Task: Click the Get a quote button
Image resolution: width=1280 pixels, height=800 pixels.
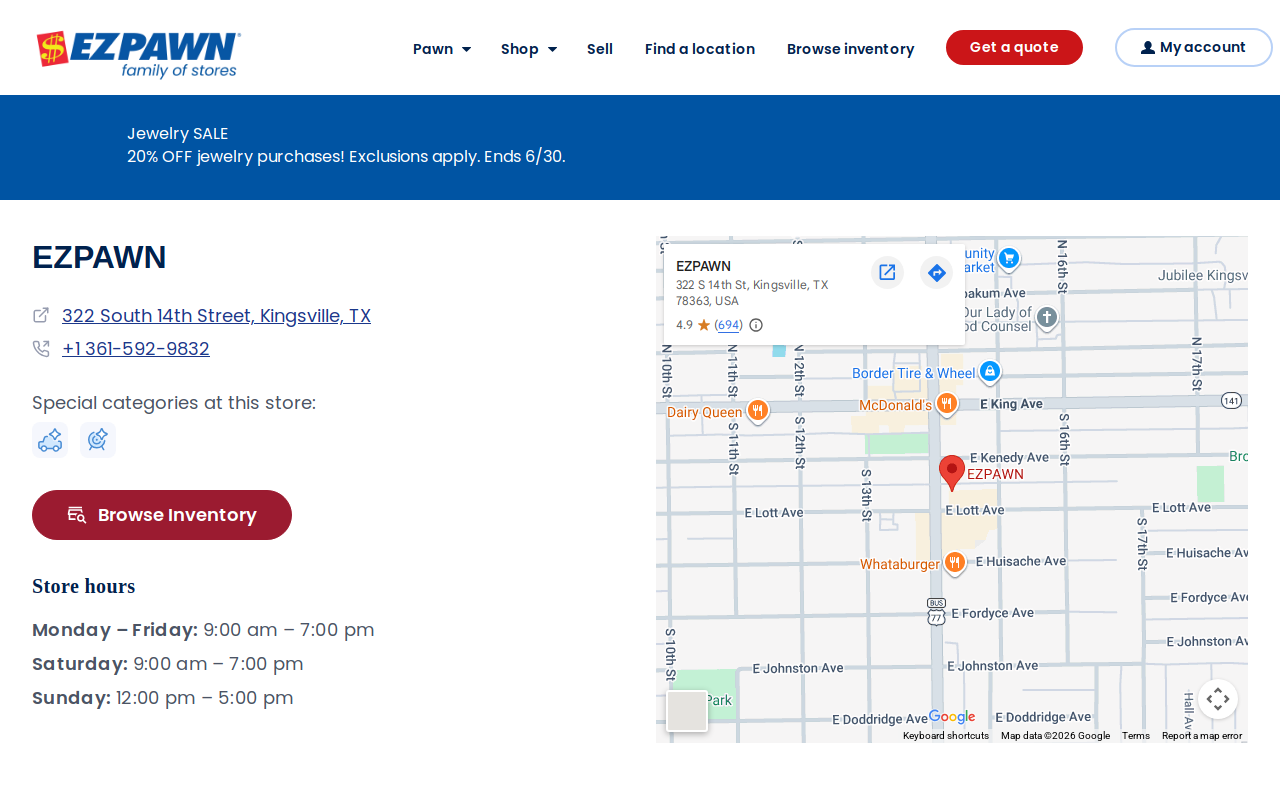Action: point(1014,47)
